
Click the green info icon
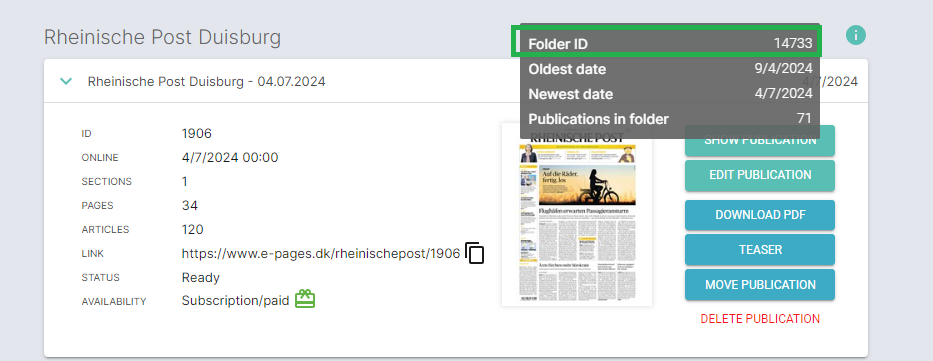(856, 35)
